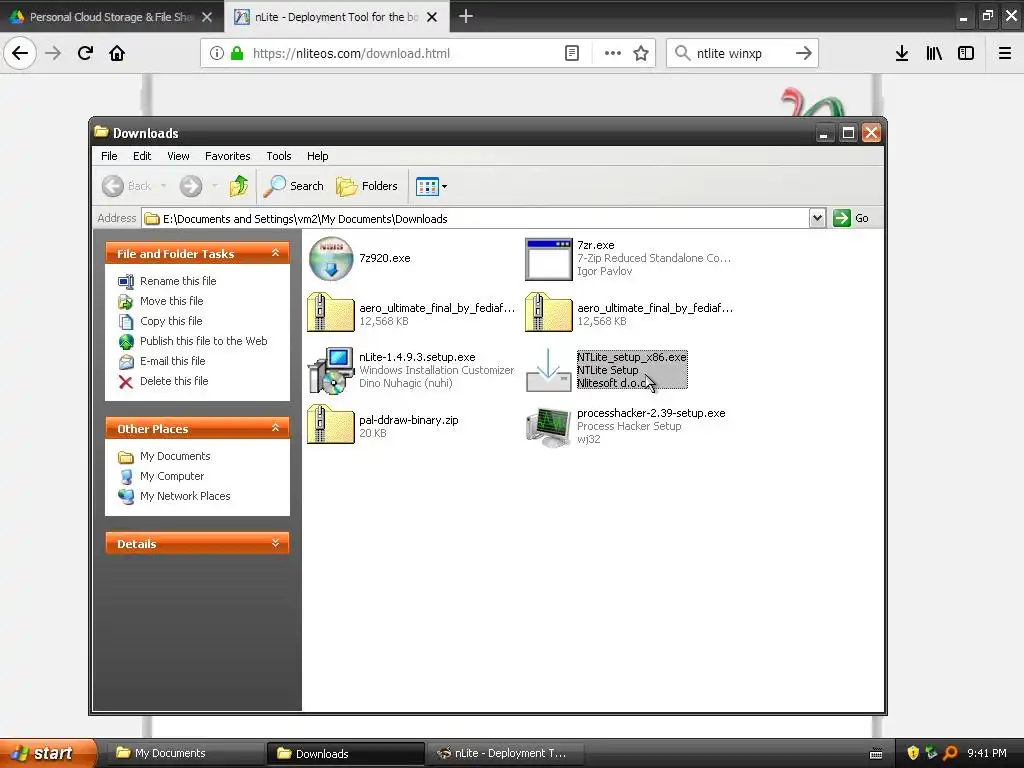Show site information icon in URL bar
The height and width of the screenshot is (768, 1024).
click(217, 53)
